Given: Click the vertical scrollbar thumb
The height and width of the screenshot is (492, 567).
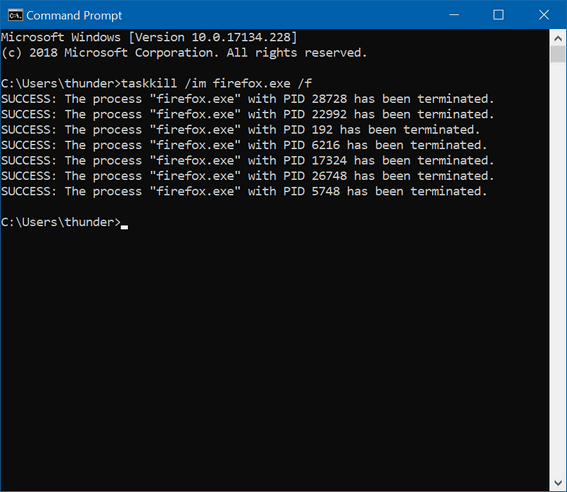Looking at the screenshot, I should pyautogui.click(x=558, y=54).
